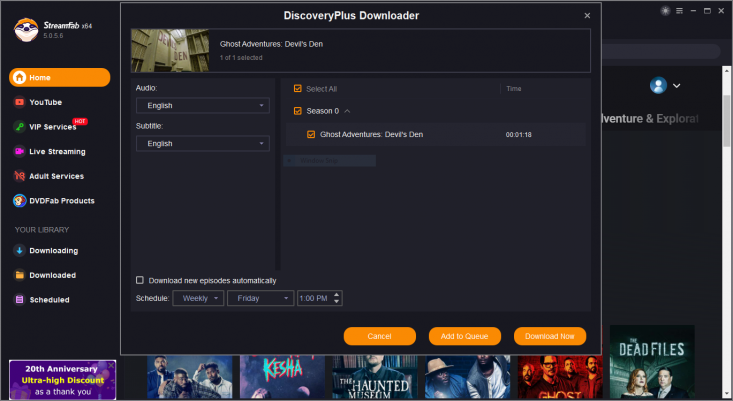Click the StreamFab sloth logo
733x401 pixels.
pyautogui.click(x=26, y=30)
